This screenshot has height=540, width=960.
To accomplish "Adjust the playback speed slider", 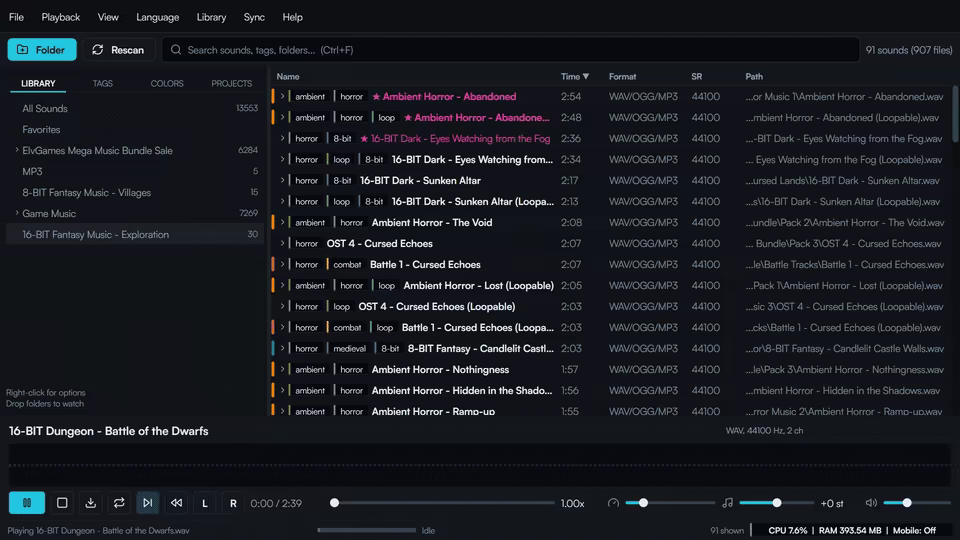I will [x=670, y=503].
